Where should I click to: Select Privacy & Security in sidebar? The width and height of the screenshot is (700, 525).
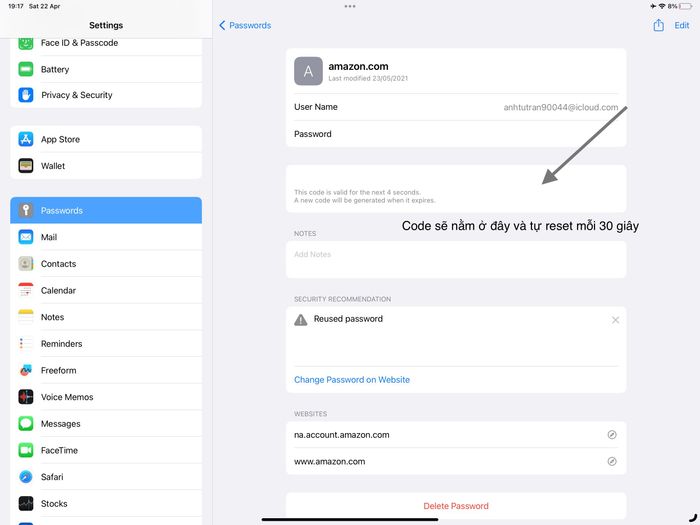pyautogui.click(x=77, y=95)
